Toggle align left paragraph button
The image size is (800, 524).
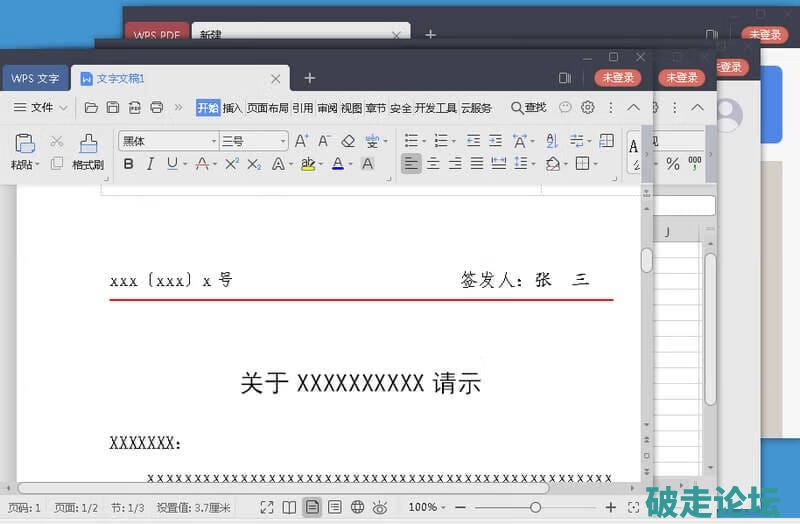(411, 163)
